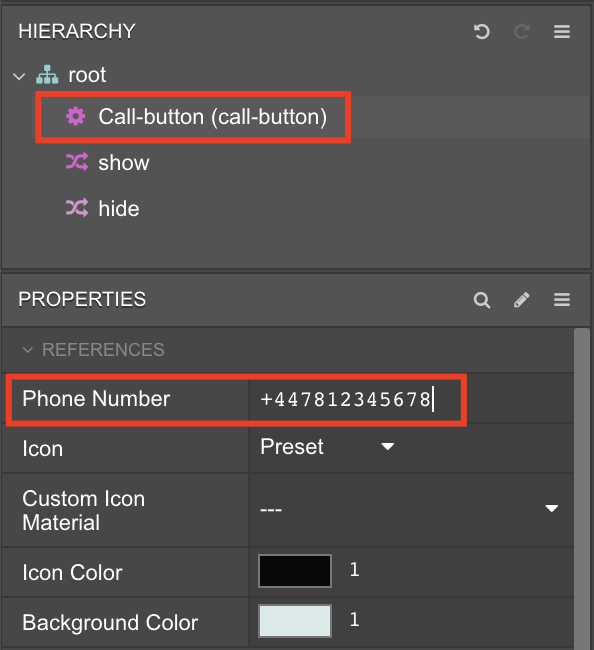Open the Custom Icon Material dropdown
Image resolution: width=594 pixels, height=650 pixels.
(410, 509)
